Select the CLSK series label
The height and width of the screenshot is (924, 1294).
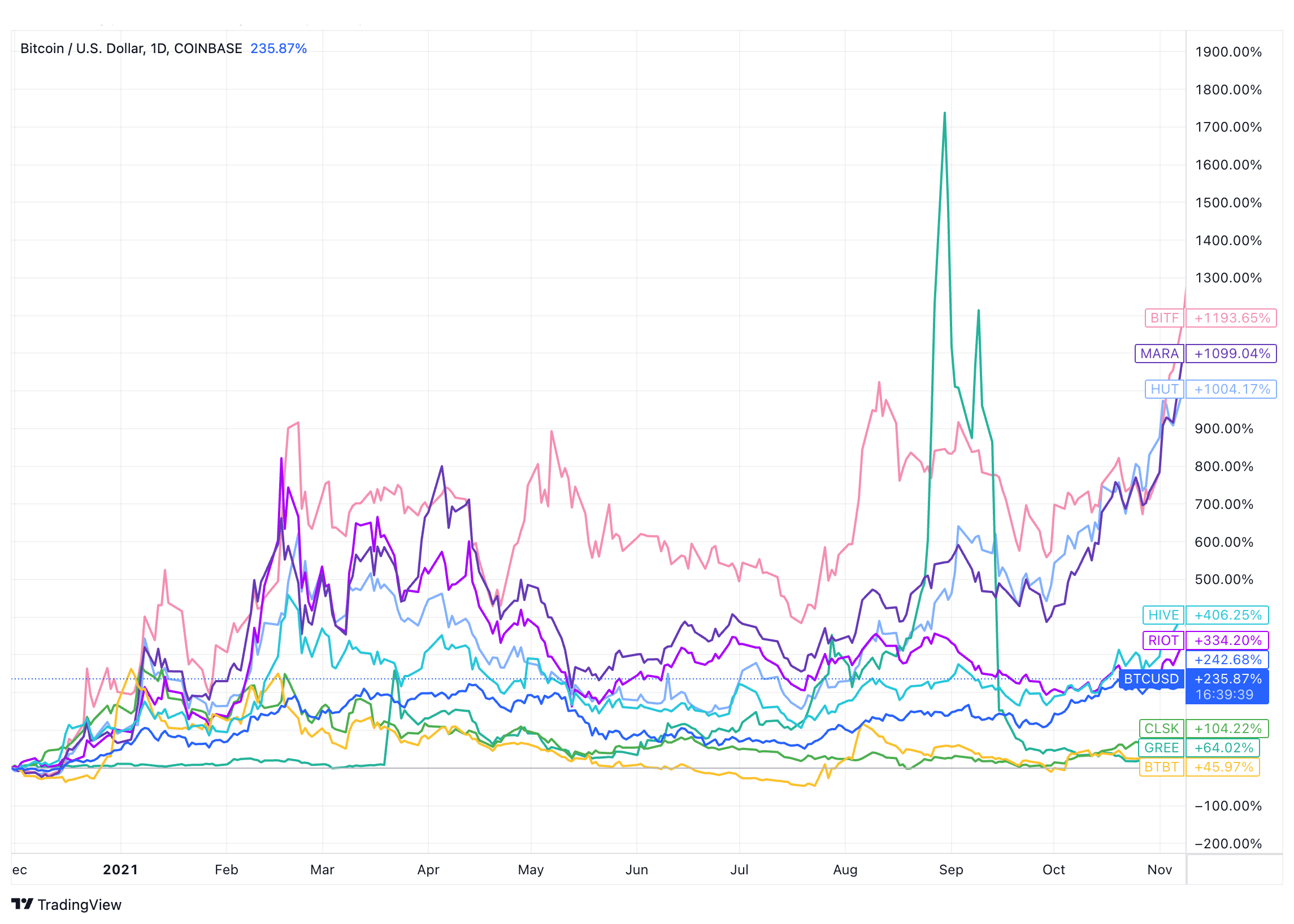pyautogui.click(x=1161, y=728)
